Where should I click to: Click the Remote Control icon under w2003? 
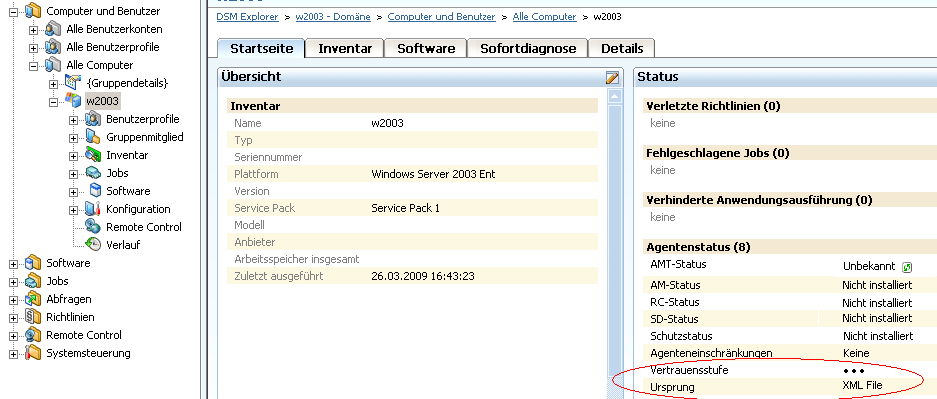93,226
